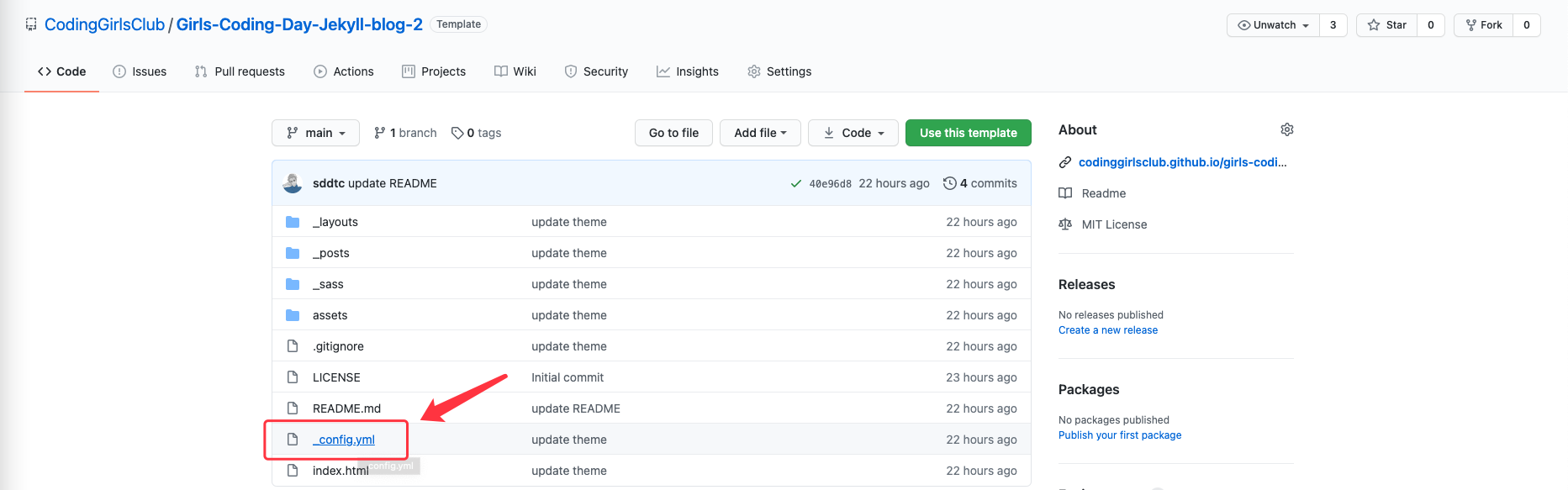
Task: Click Publish your first package
Action: [1120, 435]
